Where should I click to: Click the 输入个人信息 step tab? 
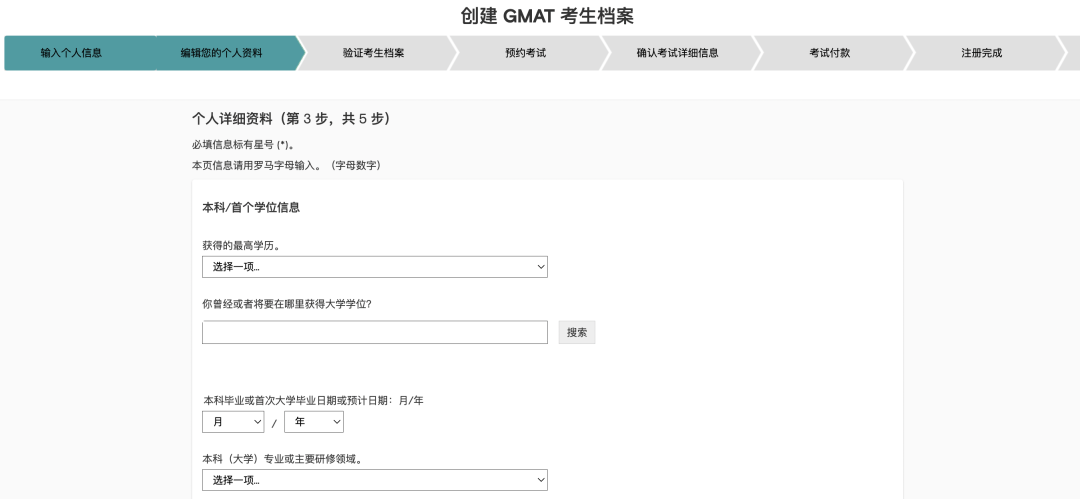(71, 53)
